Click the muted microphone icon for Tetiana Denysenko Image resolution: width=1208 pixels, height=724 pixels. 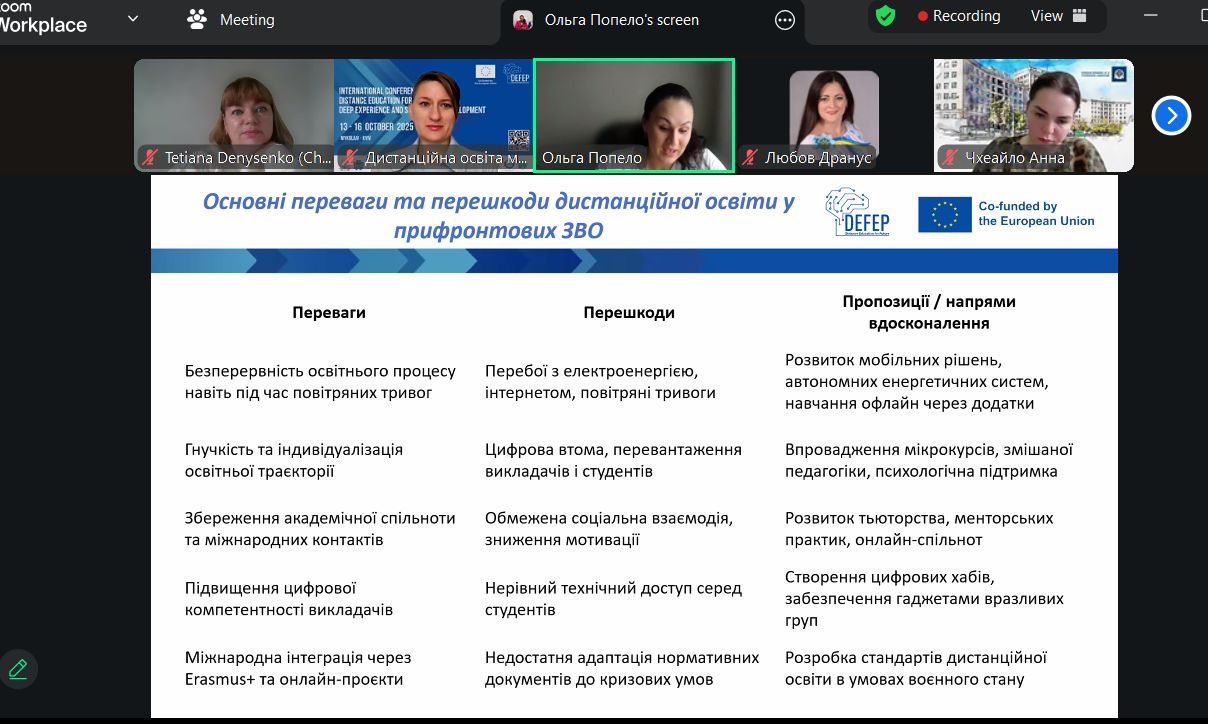tap(151, 158)
